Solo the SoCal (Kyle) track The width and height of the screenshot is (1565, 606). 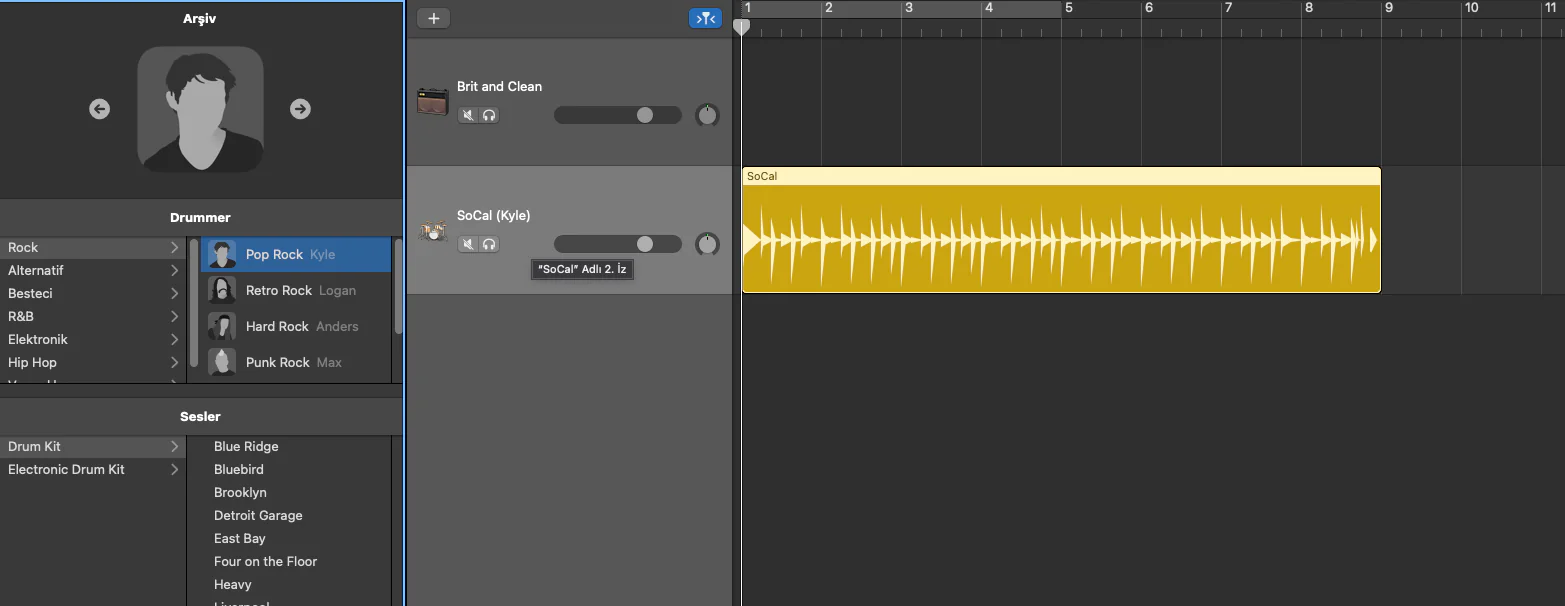click(x=489, y=244)
